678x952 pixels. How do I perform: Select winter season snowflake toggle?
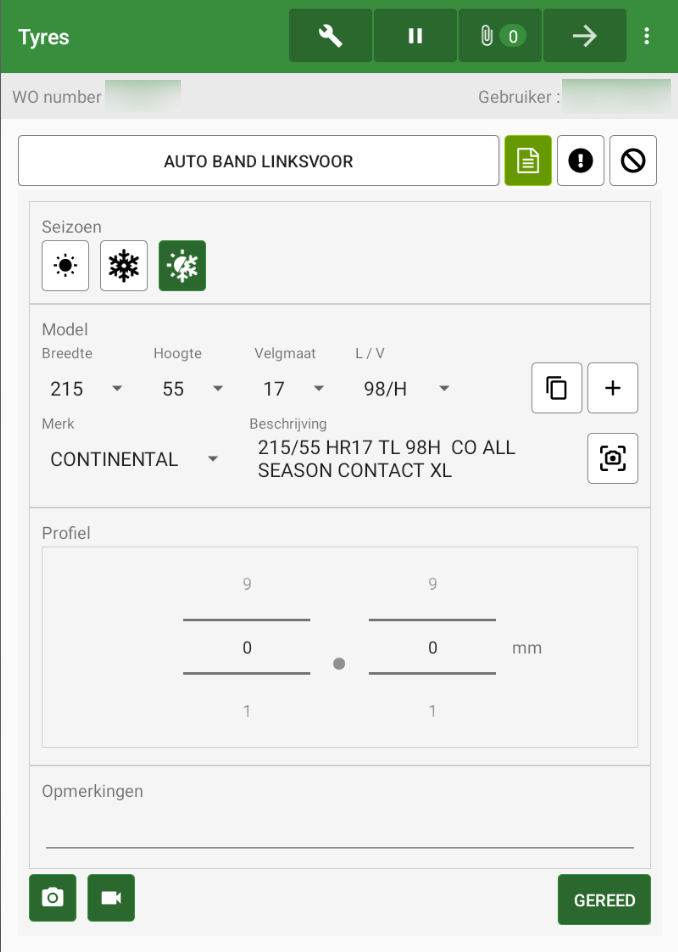coord(124,266)
